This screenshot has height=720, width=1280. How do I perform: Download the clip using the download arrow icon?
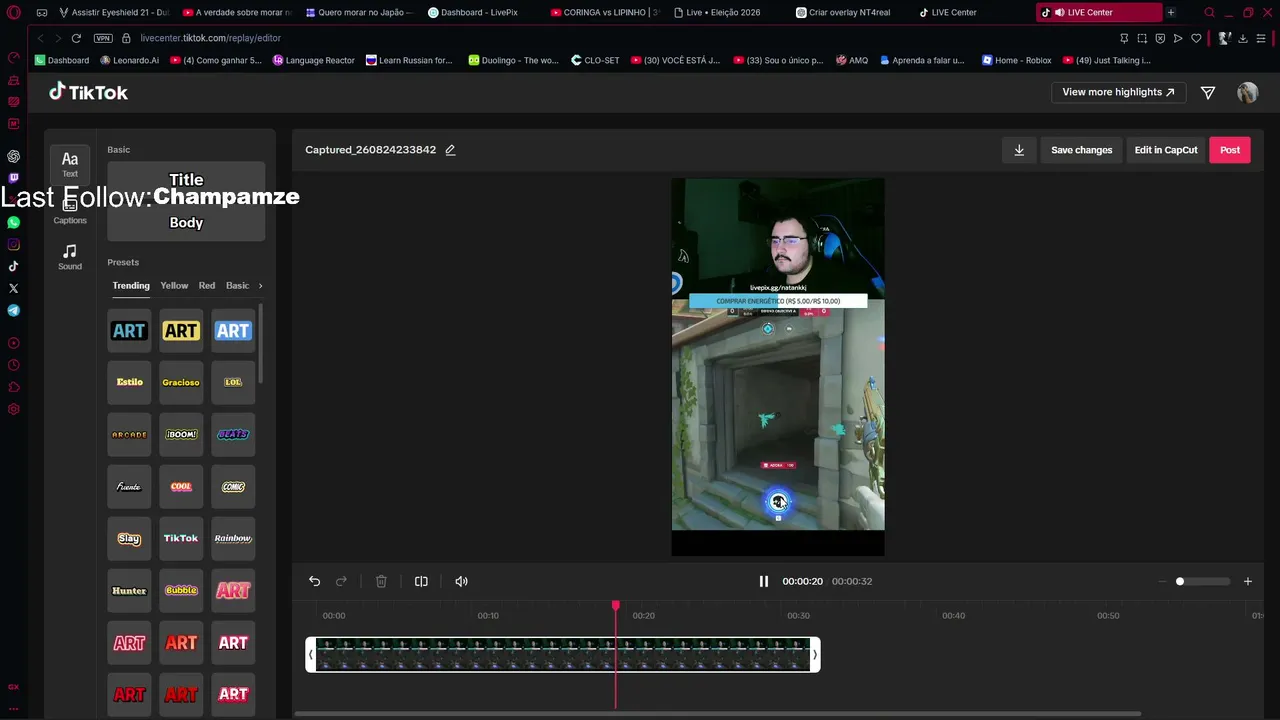(1019, 150)
